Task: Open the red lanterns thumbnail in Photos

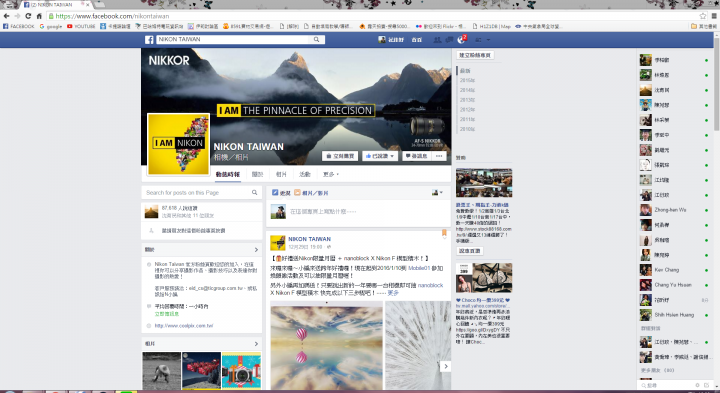Action: click(201, 371)
